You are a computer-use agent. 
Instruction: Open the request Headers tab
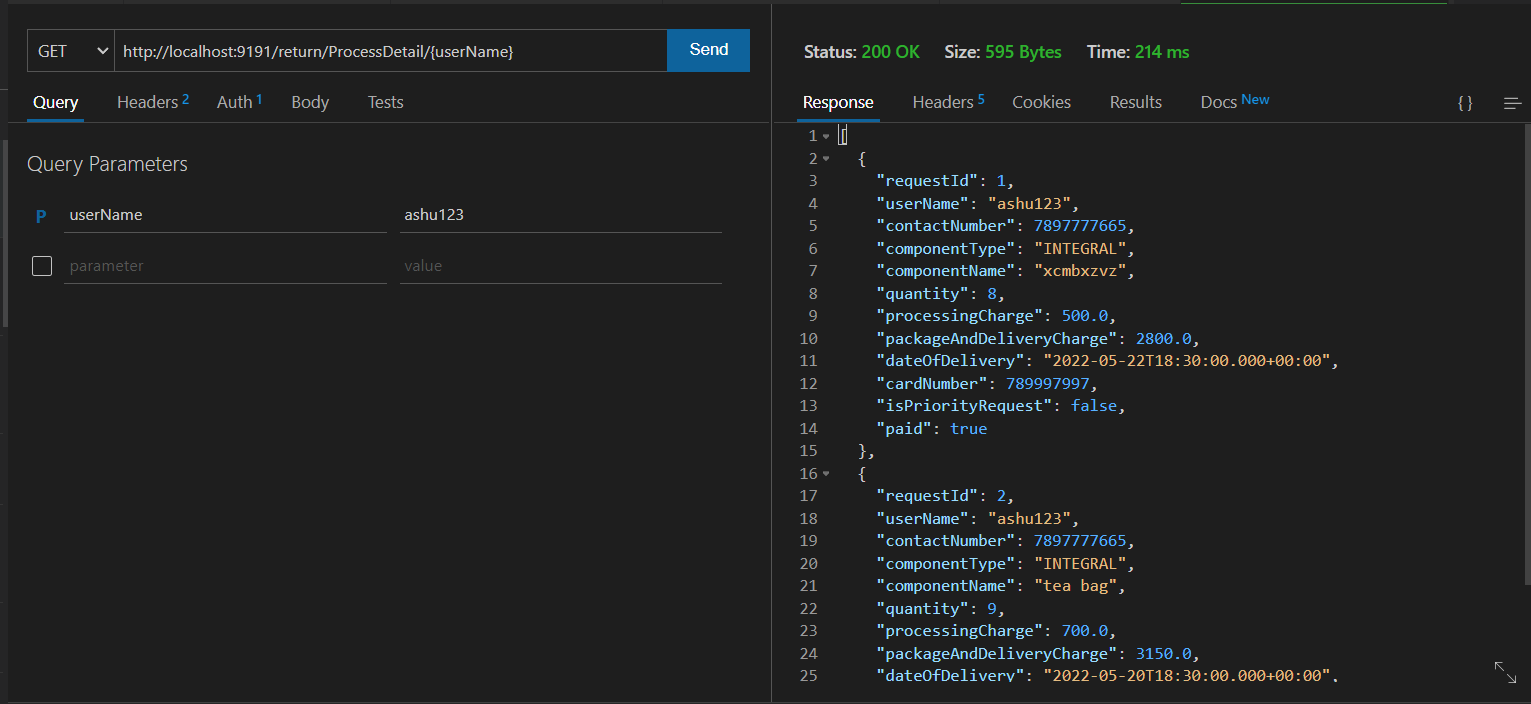pos(152,102)
